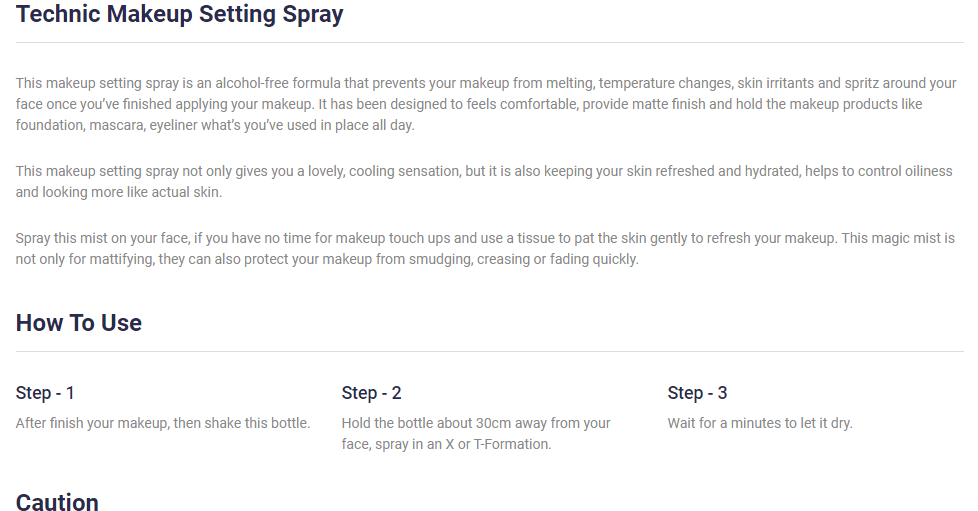
Task: Click the How To Use heading
Action: pos(79,323)
